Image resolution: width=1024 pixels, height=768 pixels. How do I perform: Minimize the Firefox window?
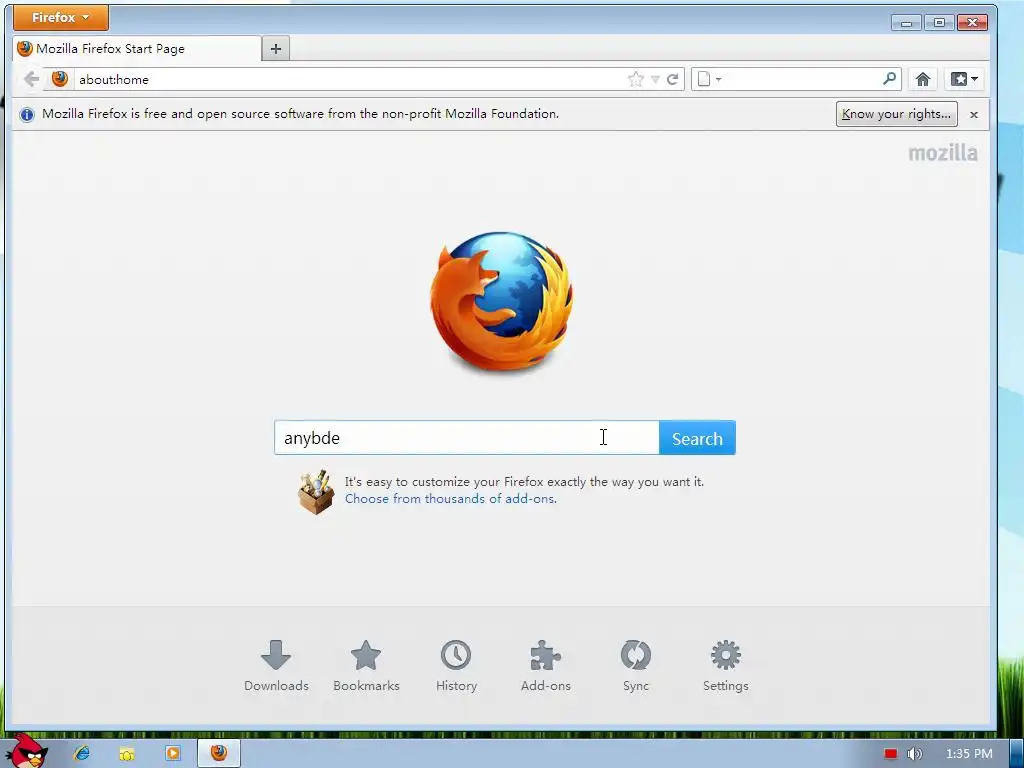[x=906, y=23]
